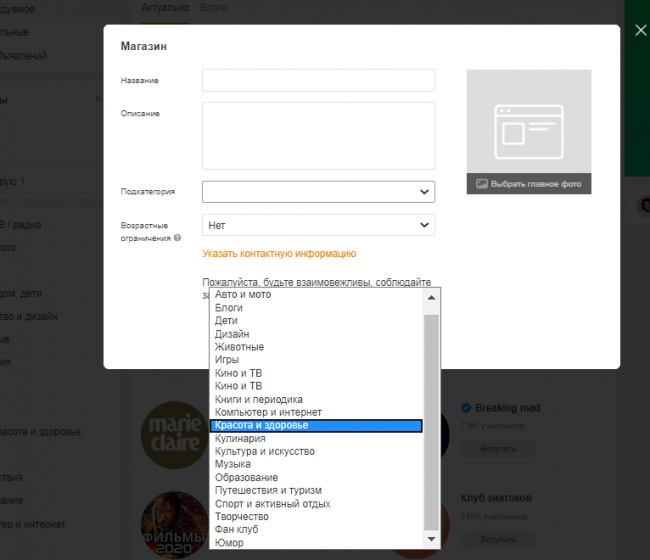The width and height of the screenshot is (650, 560).
Task: Click the dropdown list scroll-up arrow
Action: pyautogui.click(x=432, y=297)
